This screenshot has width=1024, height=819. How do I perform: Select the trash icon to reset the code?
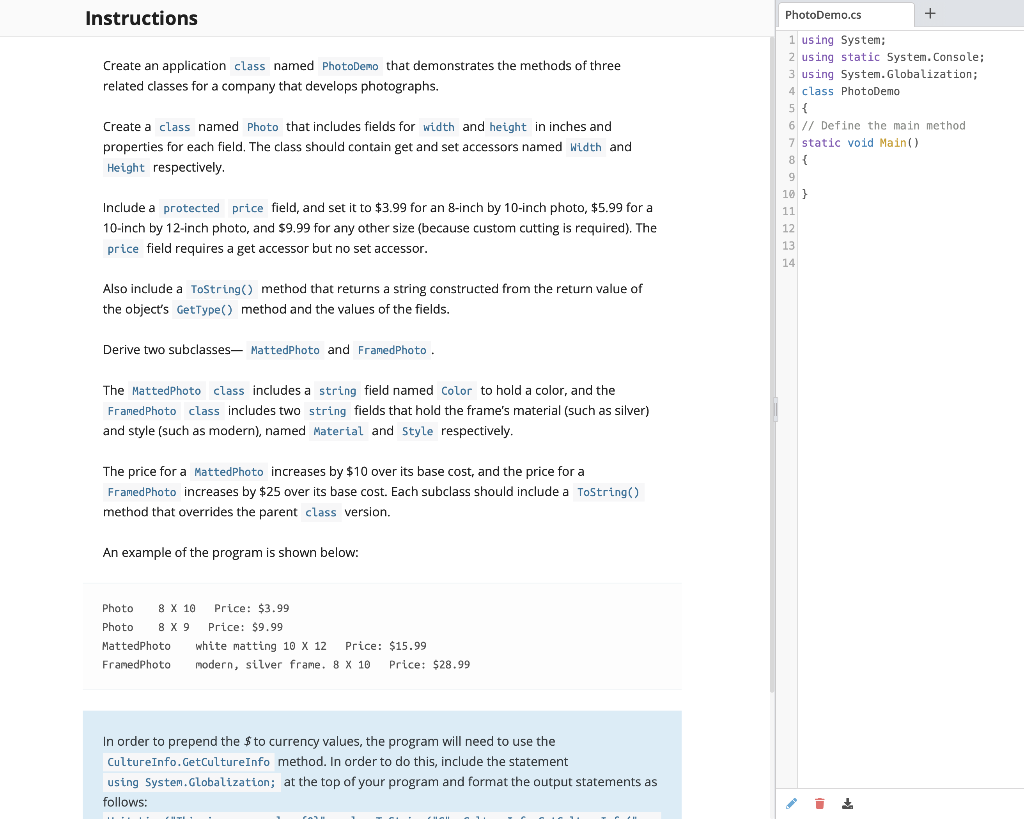(819, 803)
